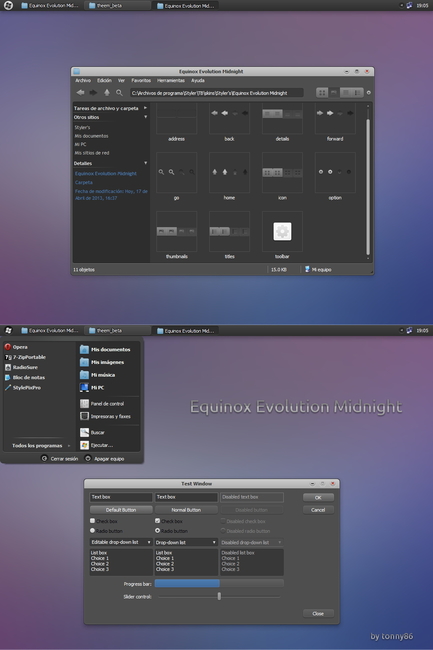This screenshot has height=650, width=433.
Task: Select the 'titles' folder thumbnail
Action: (x=229, y=231)
